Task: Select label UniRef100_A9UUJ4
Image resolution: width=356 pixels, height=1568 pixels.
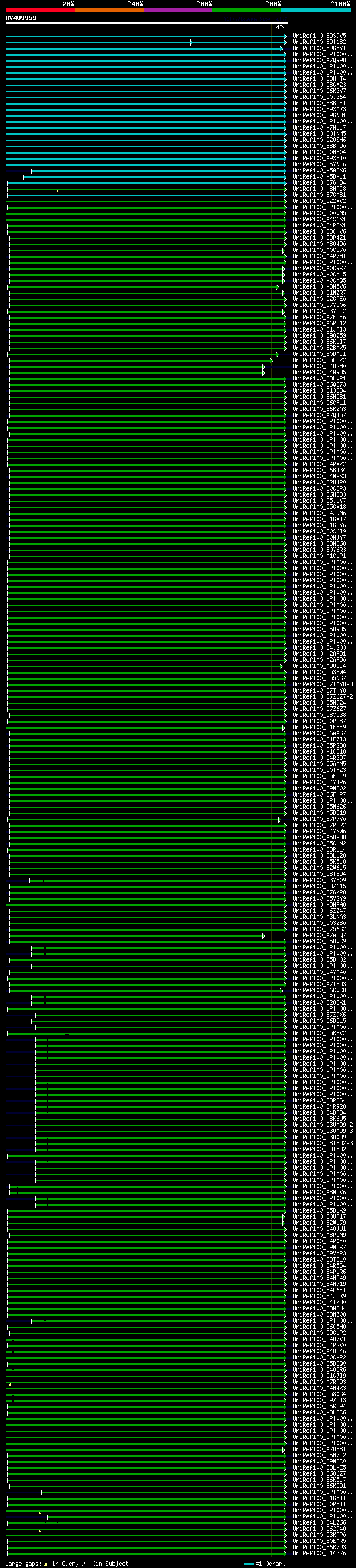Action: (x=319, y=666)
